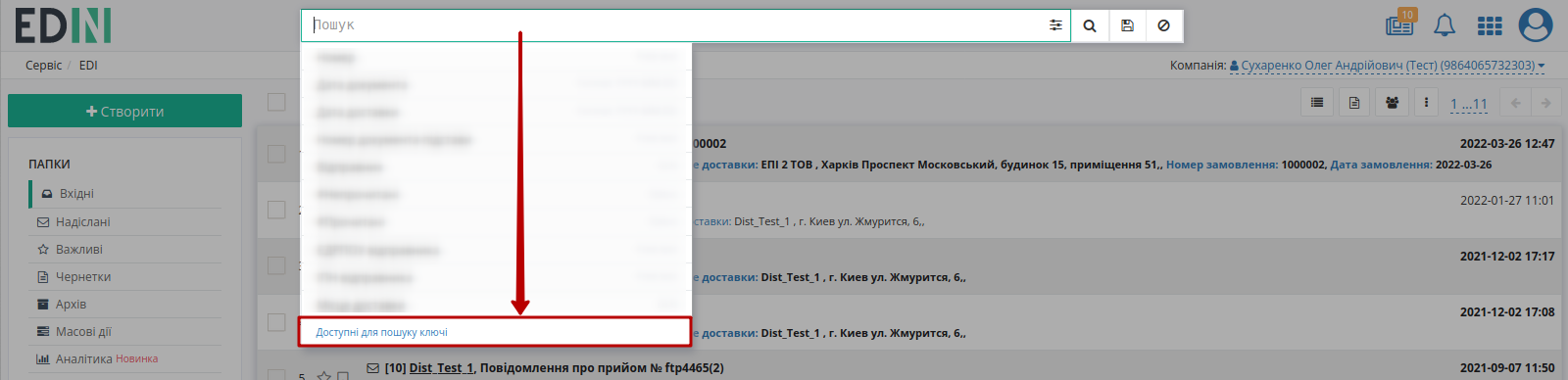The height and width of the screenshot is (380, 1568).
Task: Go to next page arrow
Action: (x=1545, y=103)
